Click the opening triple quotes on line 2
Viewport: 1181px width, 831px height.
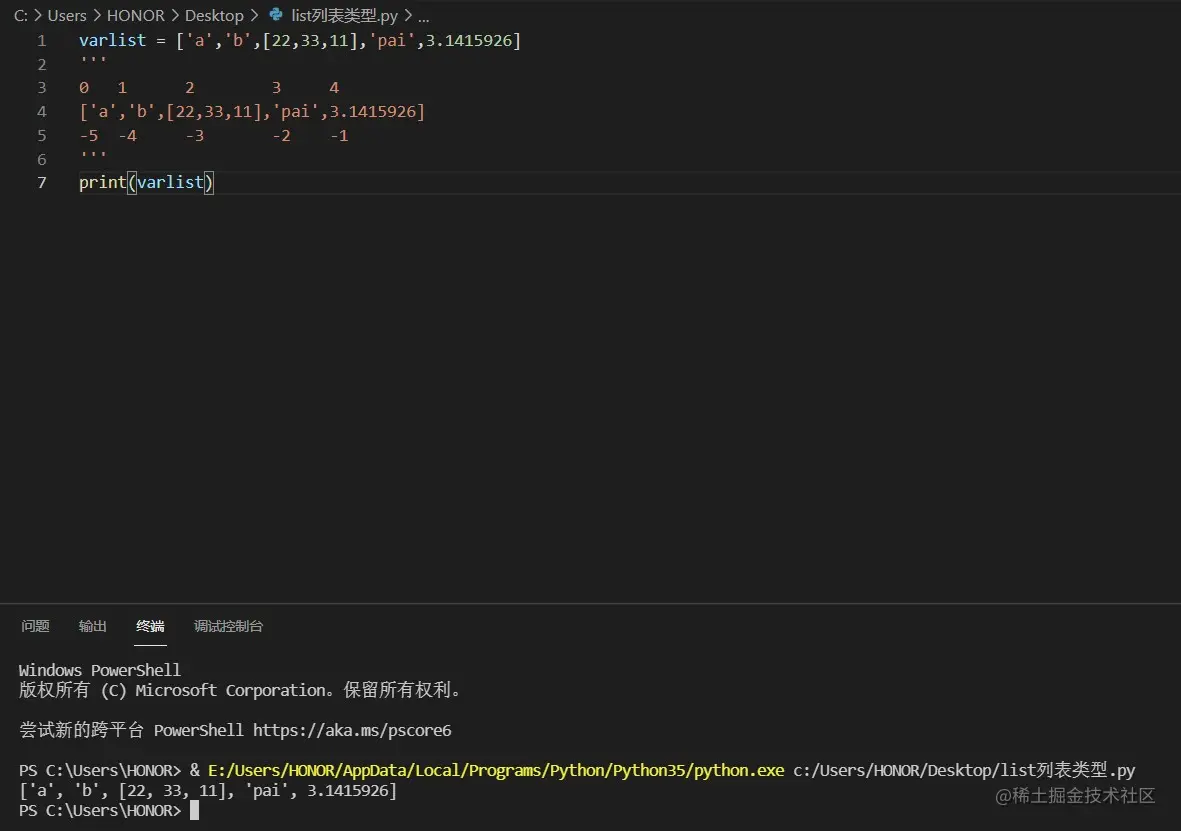[x=93, y=61]
